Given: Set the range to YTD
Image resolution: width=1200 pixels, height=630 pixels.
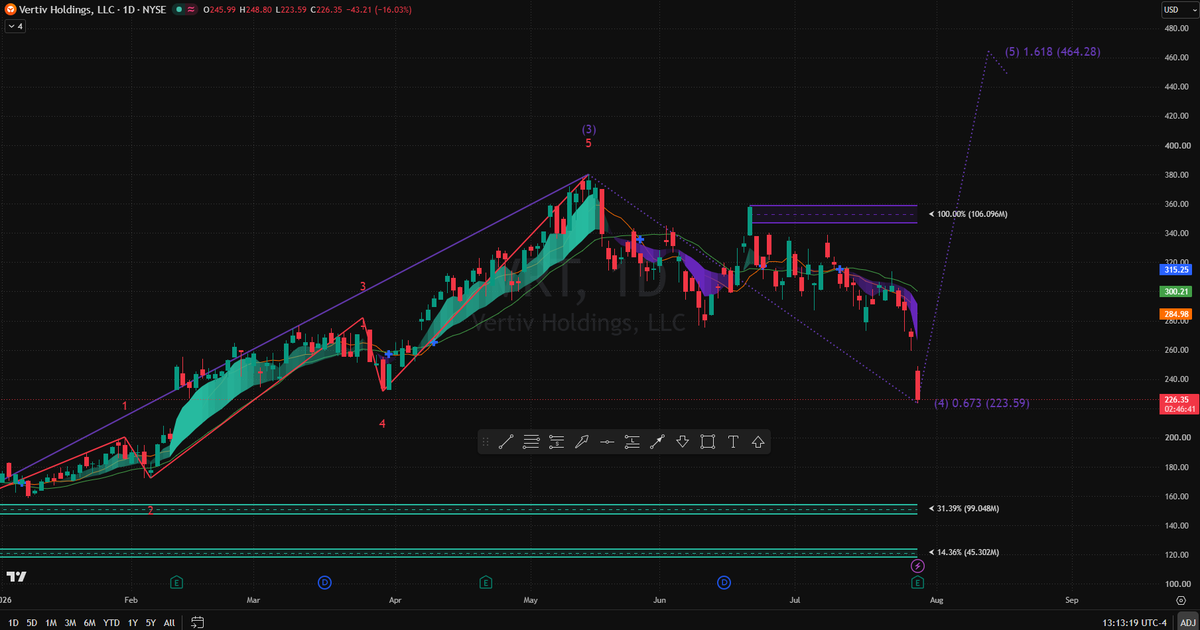Looking at the screenshot, I should click(111, 622).
